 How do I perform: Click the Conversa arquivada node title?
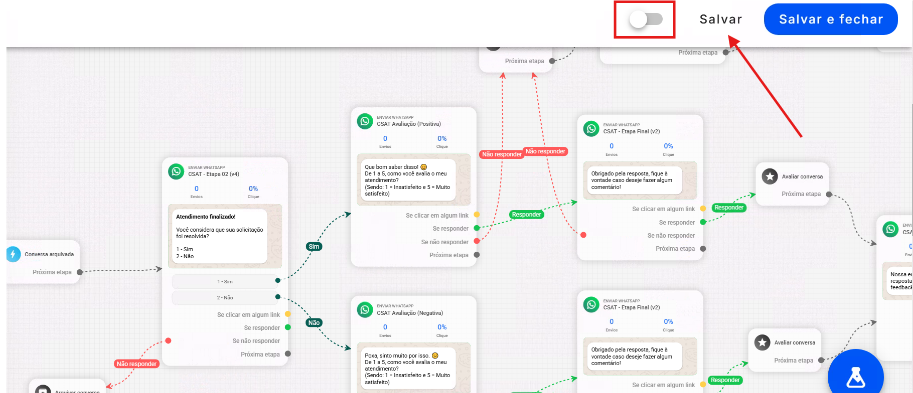49,254
